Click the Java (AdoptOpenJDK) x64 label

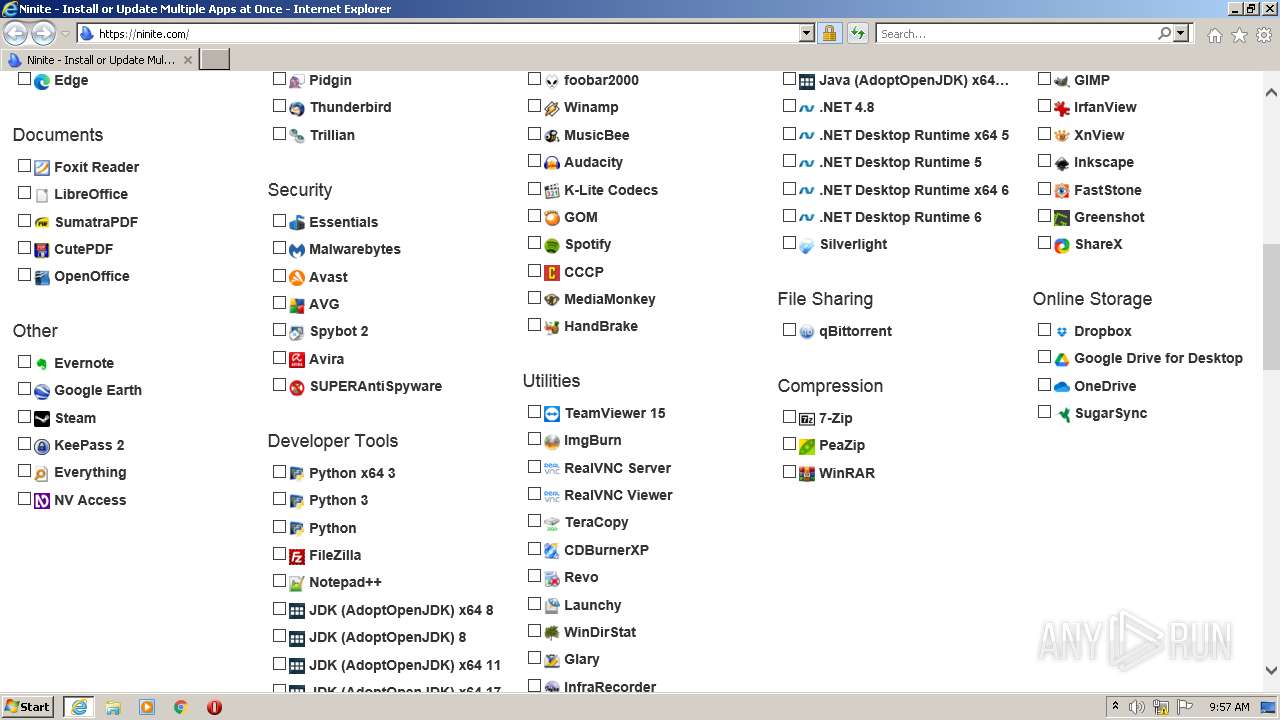click(x=914, y=80)
